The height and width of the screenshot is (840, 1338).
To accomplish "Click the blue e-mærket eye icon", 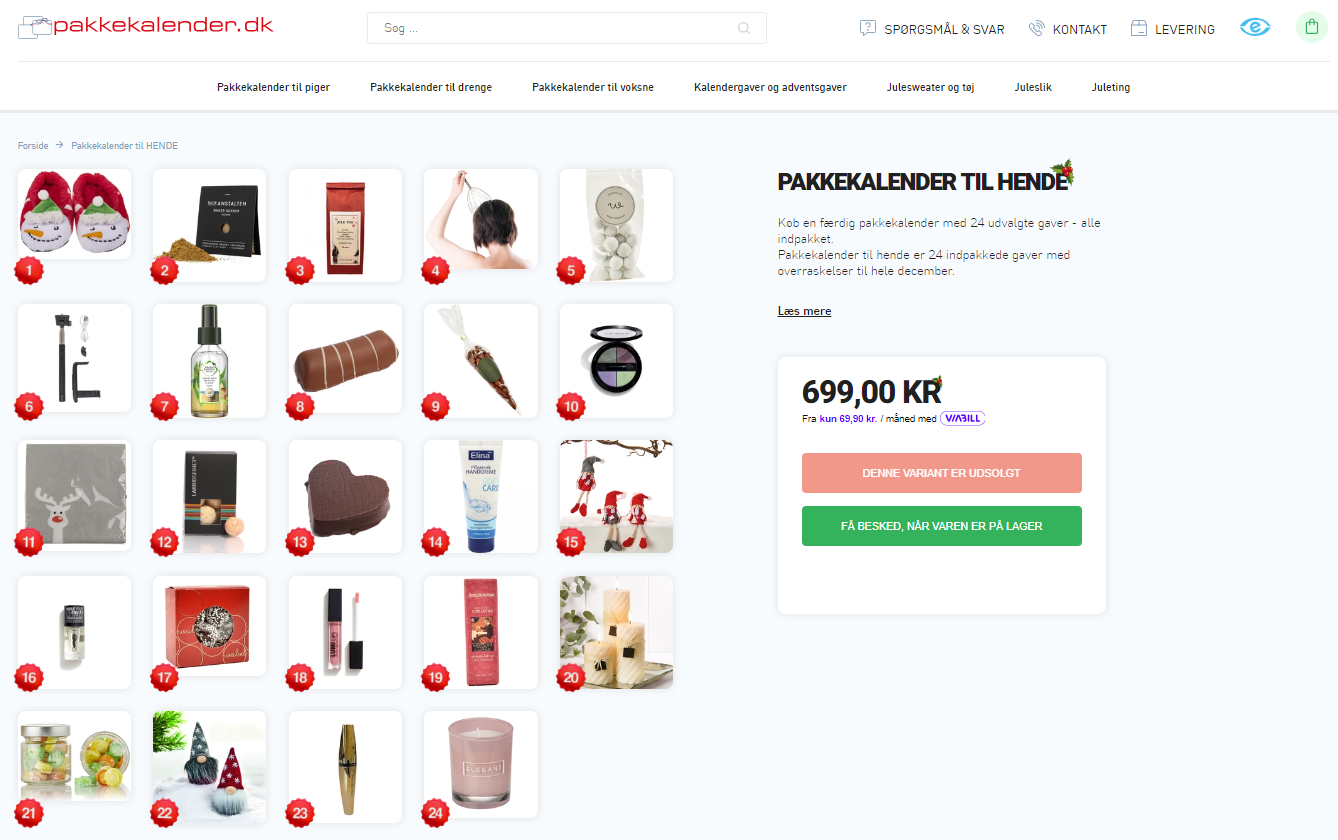I will pos(1255,28).
